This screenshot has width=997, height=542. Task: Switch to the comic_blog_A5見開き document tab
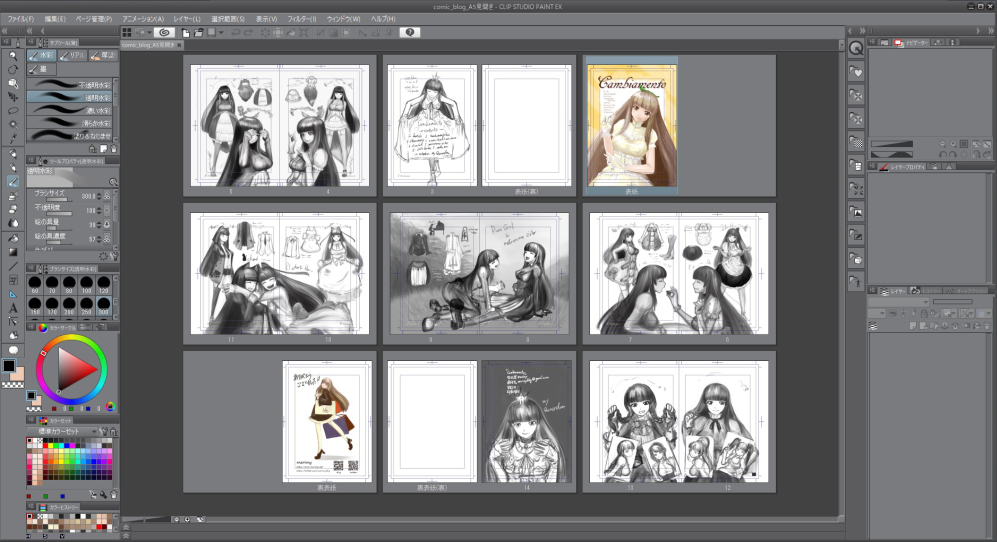tap(148, 45)
